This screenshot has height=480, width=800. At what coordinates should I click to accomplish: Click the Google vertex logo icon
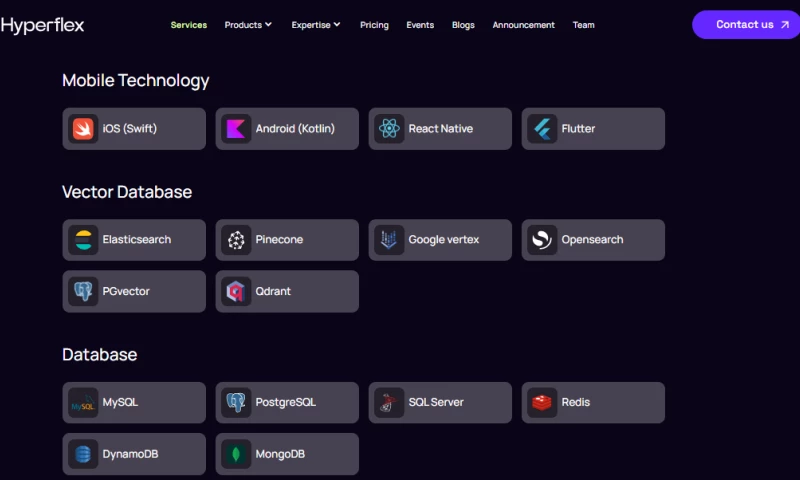click(389, 240)
